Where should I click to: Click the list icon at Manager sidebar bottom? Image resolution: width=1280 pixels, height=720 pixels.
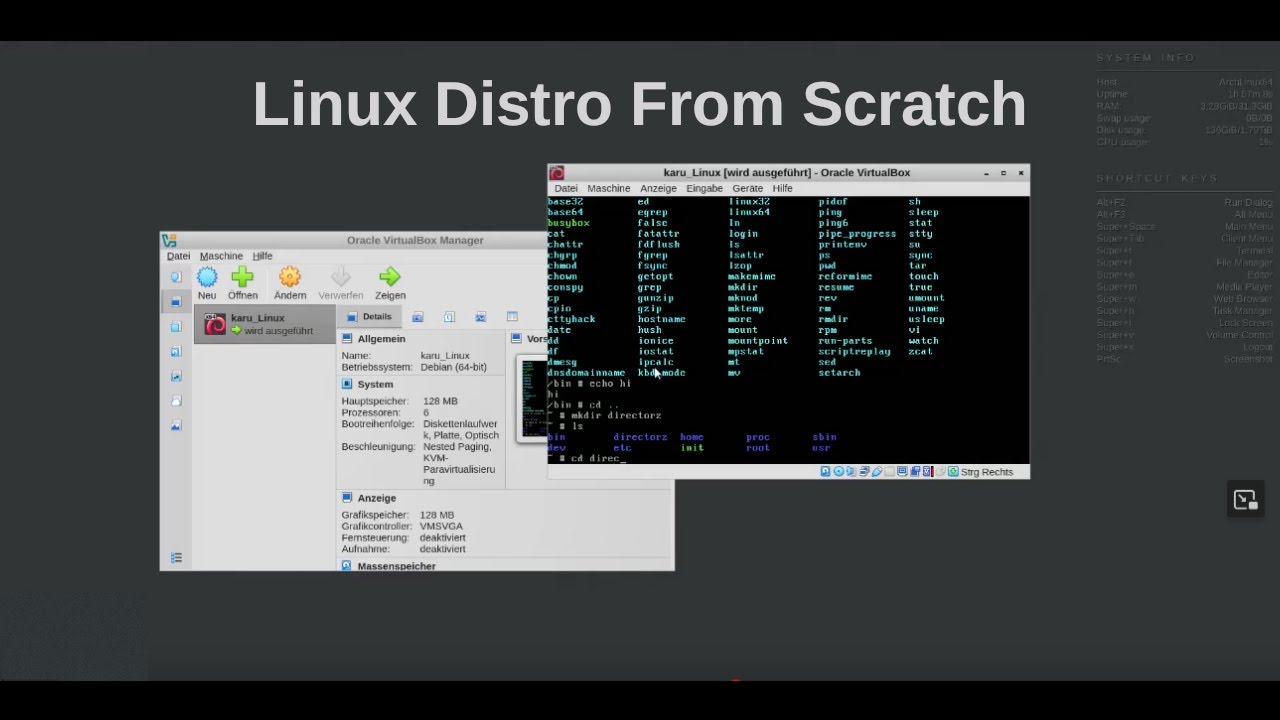point(176,558)
